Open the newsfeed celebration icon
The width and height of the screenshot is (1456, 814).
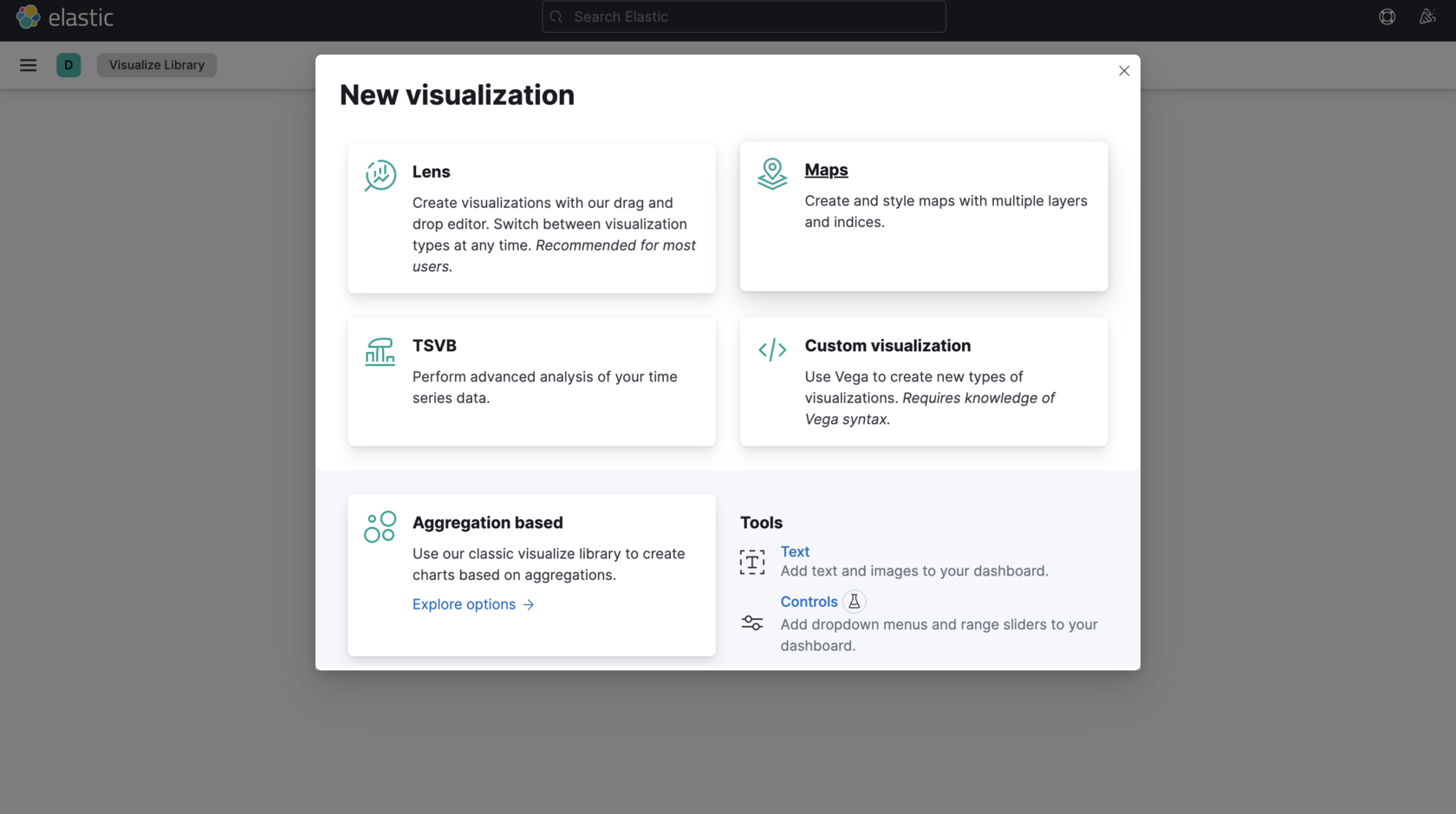[1427, 16]
